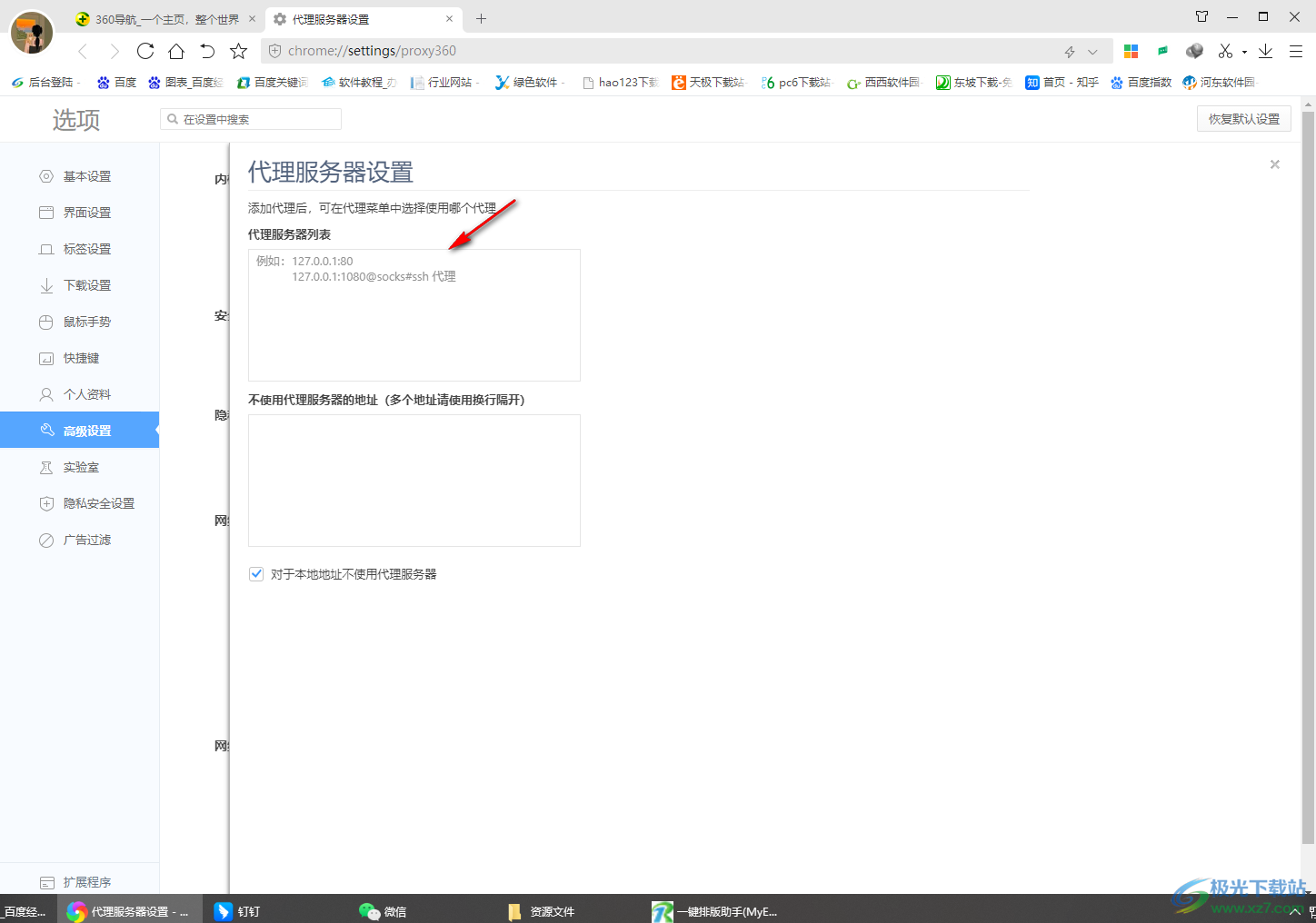Expand the address bar dropdown arrow

(x=1092, y=52)
